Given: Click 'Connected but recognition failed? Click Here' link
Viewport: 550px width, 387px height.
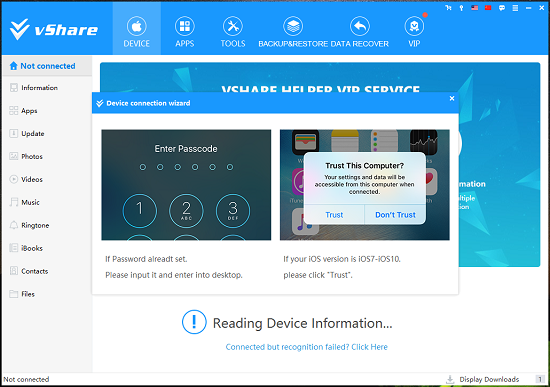Looking at the screenshot, I should pyautogui.click(x=307, y=347).
